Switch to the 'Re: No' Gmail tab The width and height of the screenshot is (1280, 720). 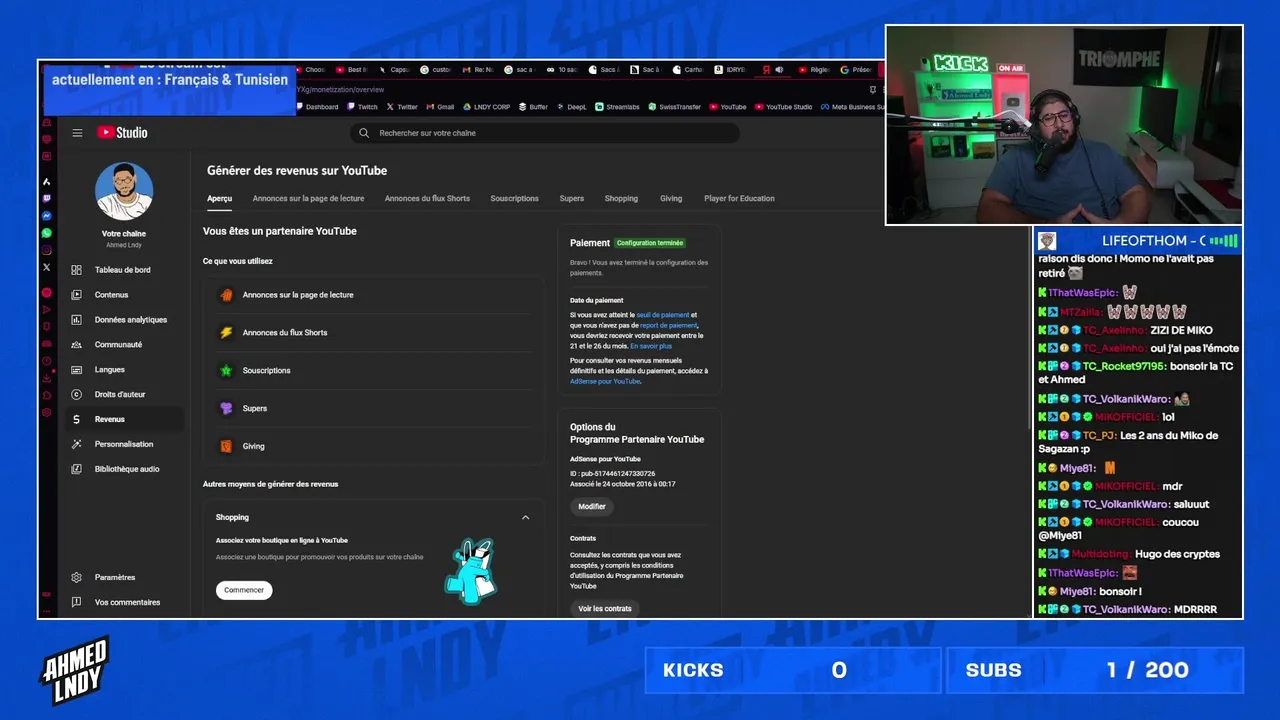[478, 70]
